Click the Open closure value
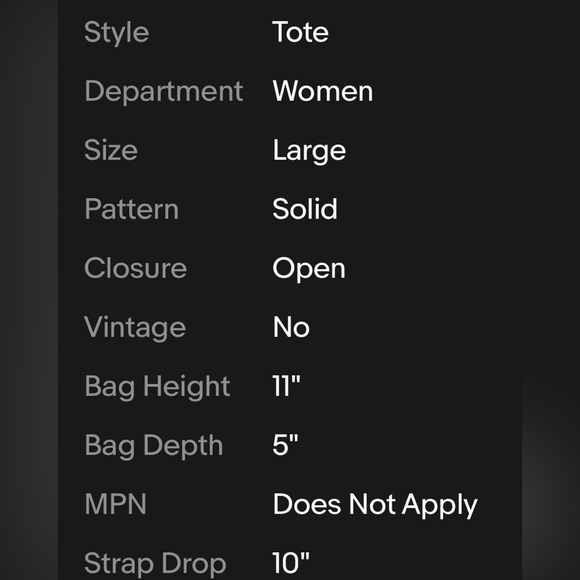The height and width of the screenshot is (580, 580). (x=309, y=269)
